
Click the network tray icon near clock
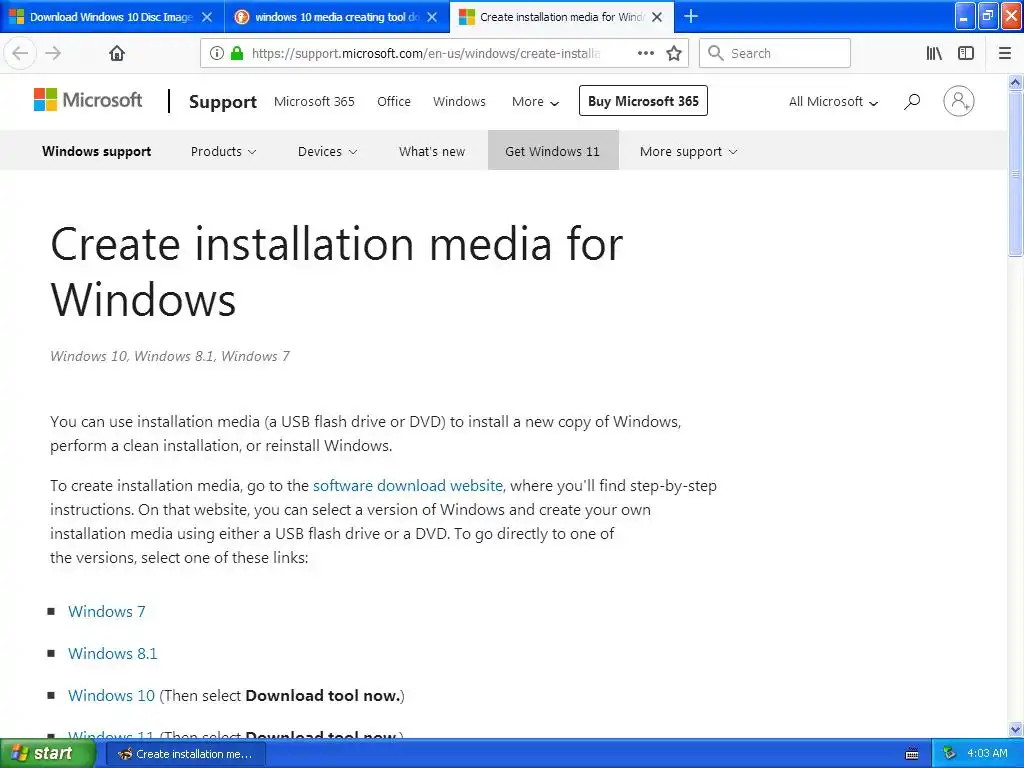point(950,754)
